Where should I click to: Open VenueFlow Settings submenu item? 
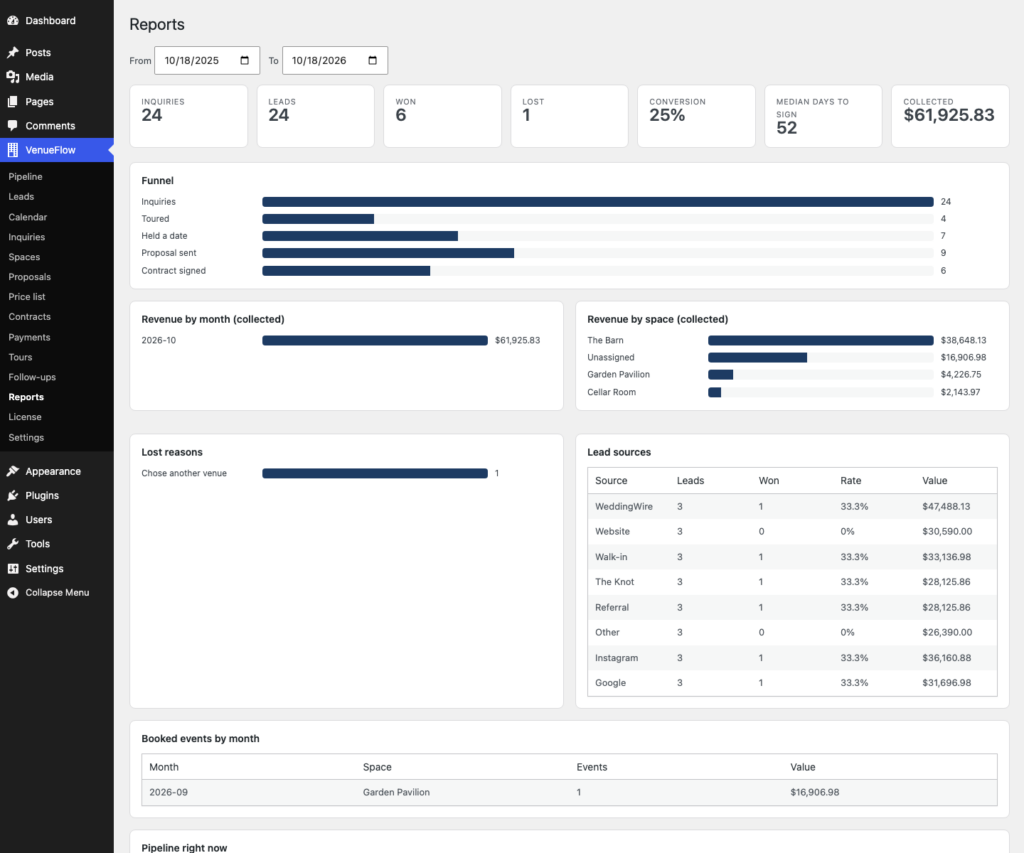click(x=26, y=438)
